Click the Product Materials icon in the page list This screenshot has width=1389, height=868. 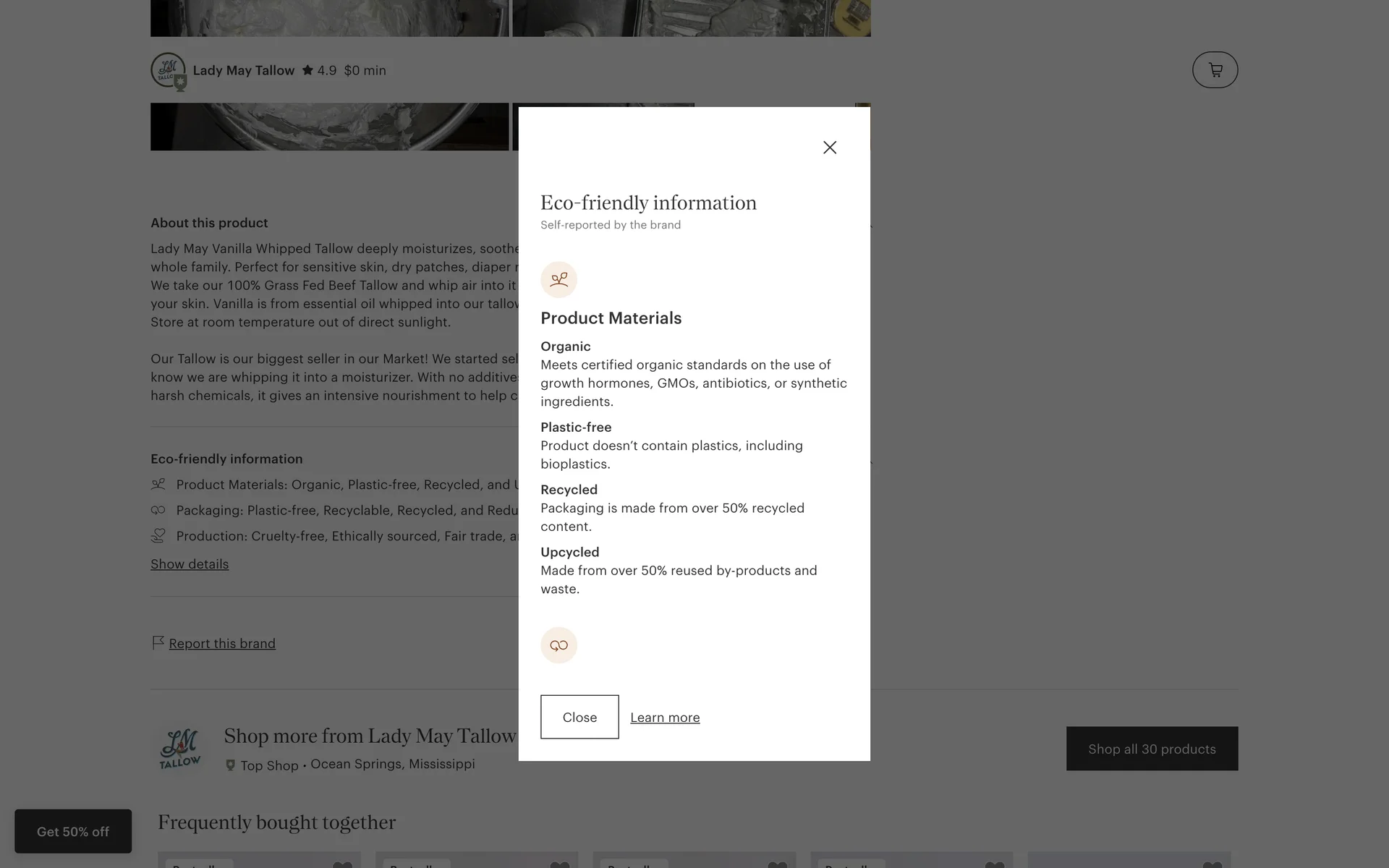point(158,484)
